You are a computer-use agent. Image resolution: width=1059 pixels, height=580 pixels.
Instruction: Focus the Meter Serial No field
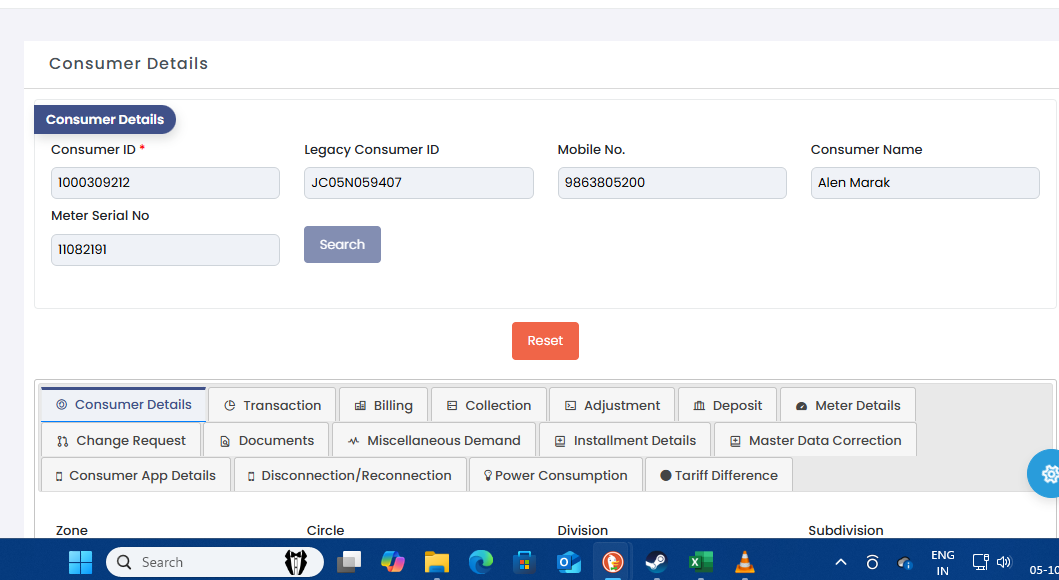[165, 250]
